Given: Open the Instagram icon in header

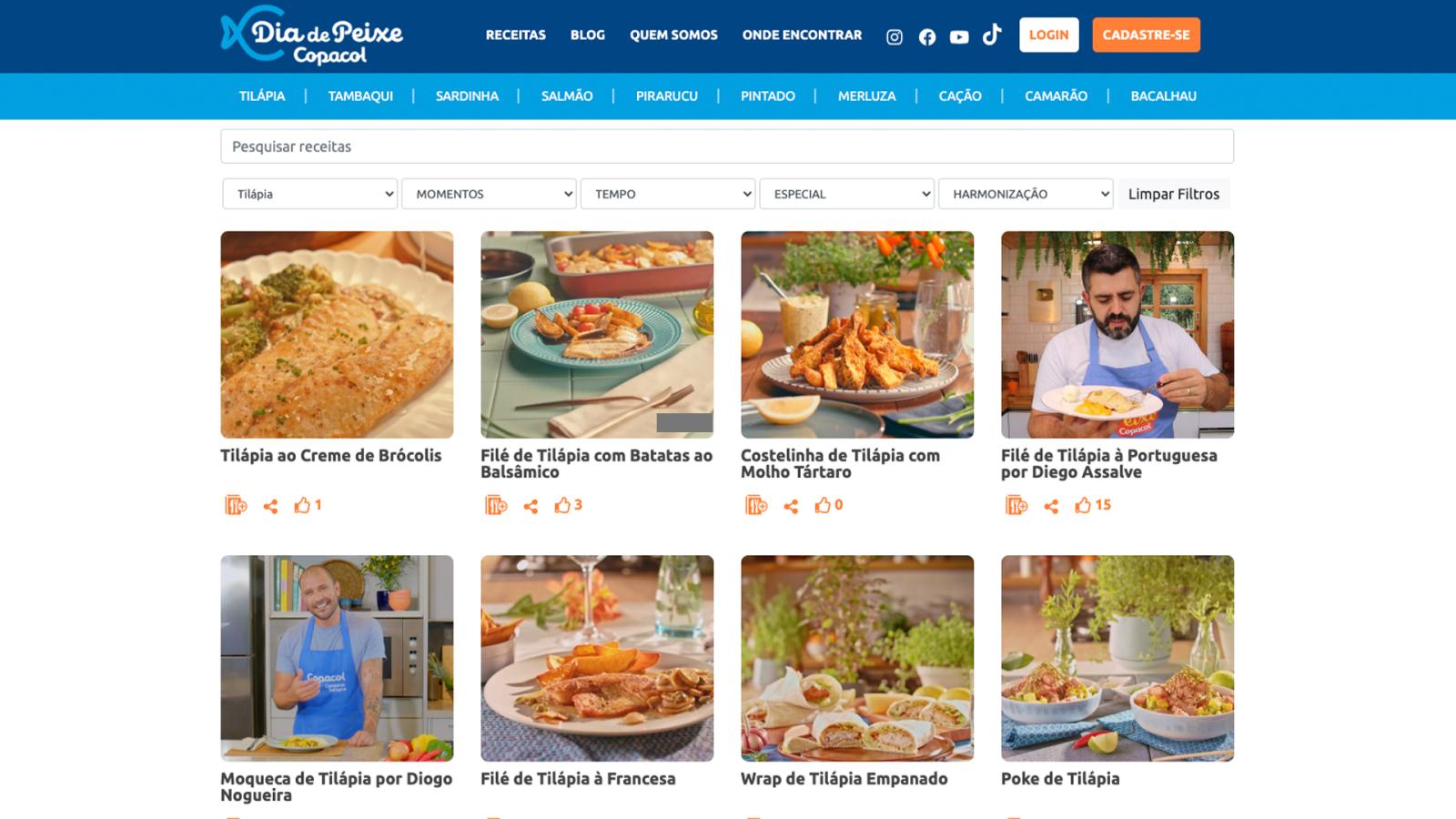Looking at the screenshot, I should (895, 36).
